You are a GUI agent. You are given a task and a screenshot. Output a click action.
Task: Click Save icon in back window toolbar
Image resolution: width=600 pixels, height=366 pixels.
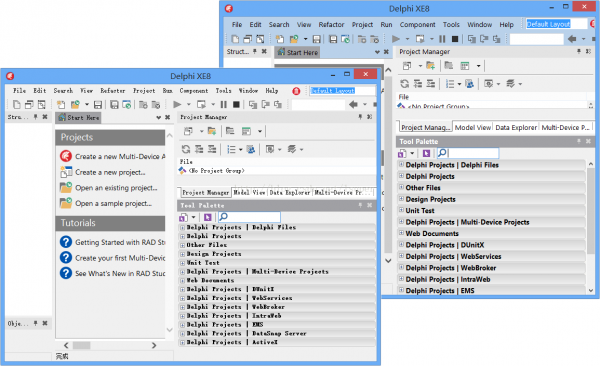point(316,39)
